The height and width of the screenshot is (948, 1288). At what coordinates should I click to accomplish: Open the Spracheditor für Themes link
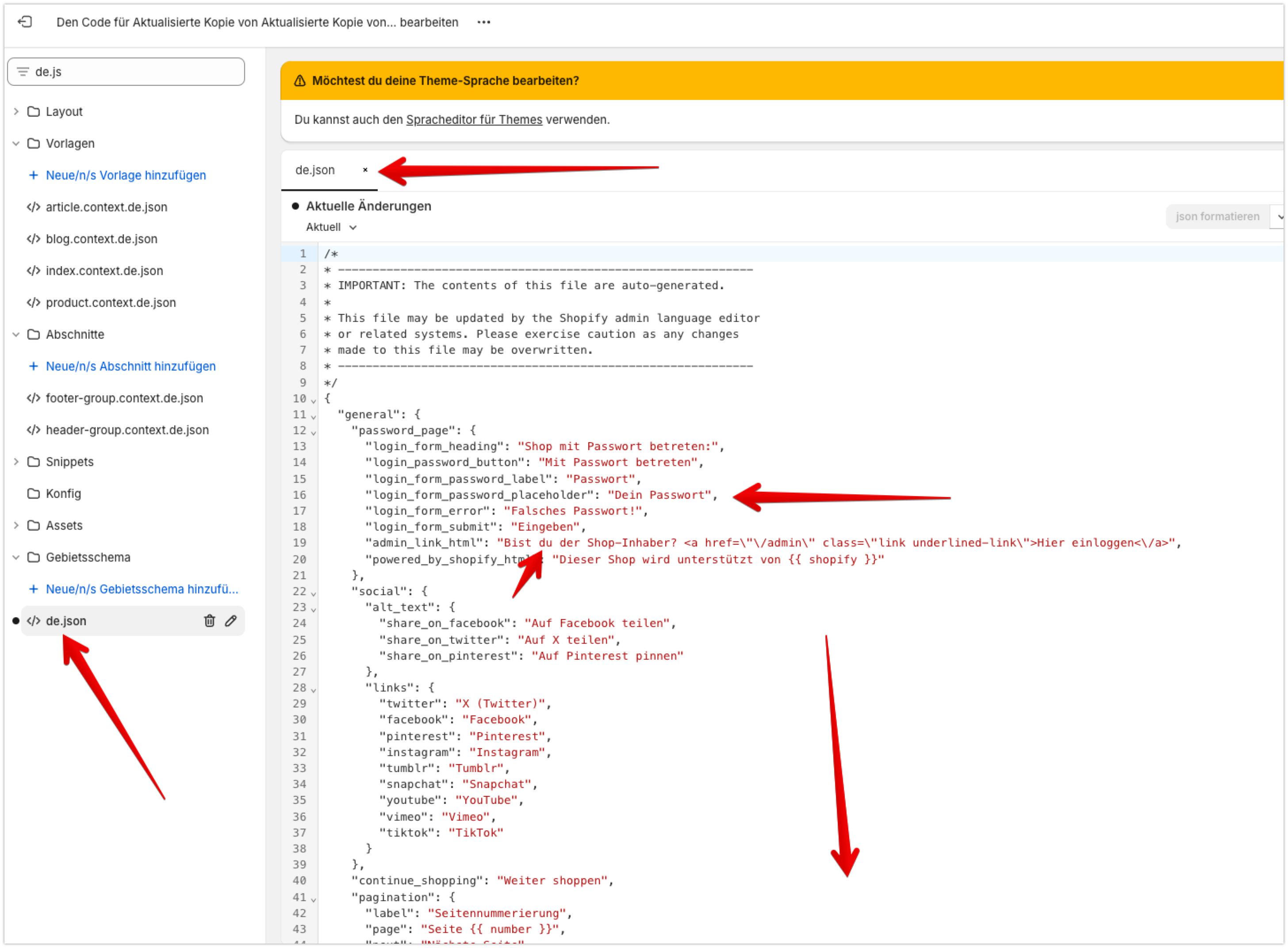[x=474, y=119]
